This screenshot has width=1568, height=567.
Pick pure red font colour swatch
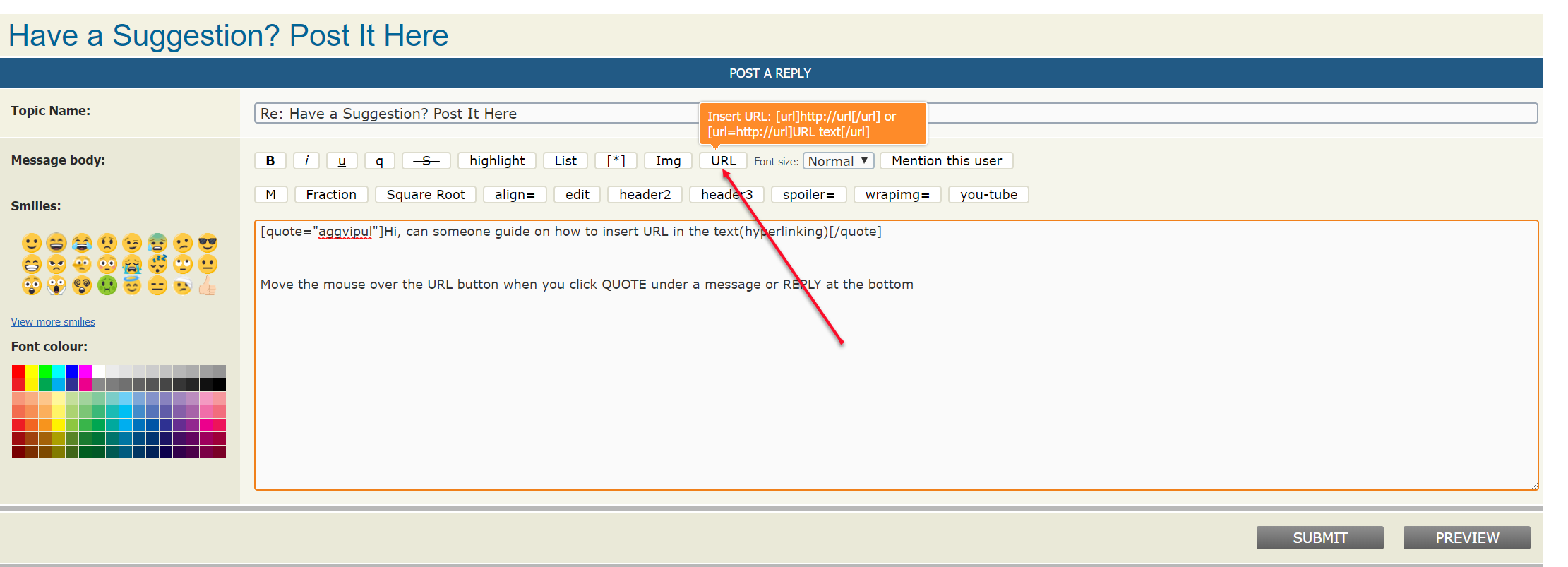point(18,371)
